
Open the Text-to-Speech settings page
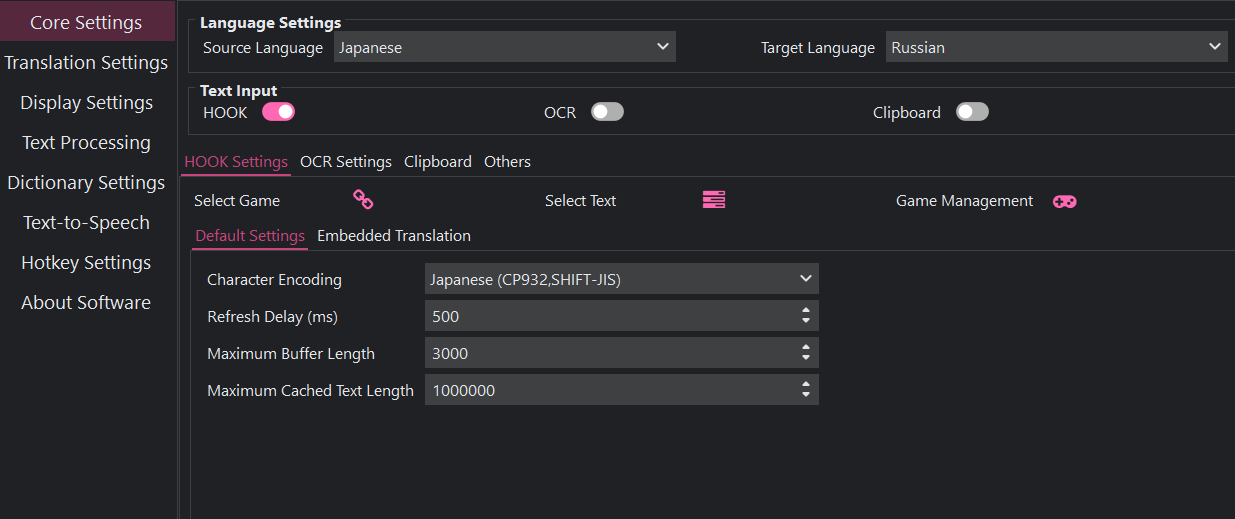86,223
